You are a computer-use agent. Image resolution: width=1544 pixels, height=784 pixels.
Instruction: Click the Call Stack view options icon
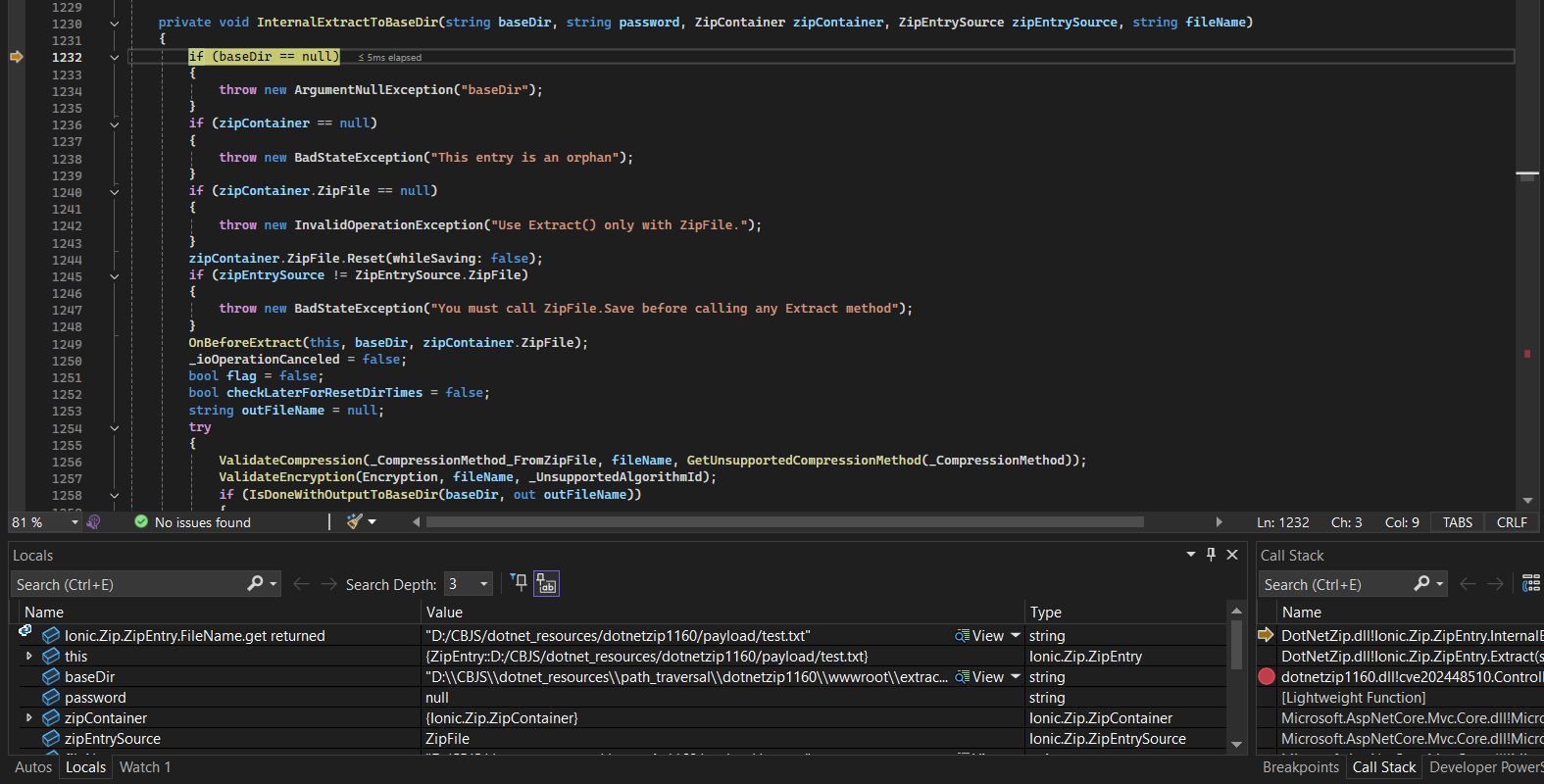[x=1530, y=584]
